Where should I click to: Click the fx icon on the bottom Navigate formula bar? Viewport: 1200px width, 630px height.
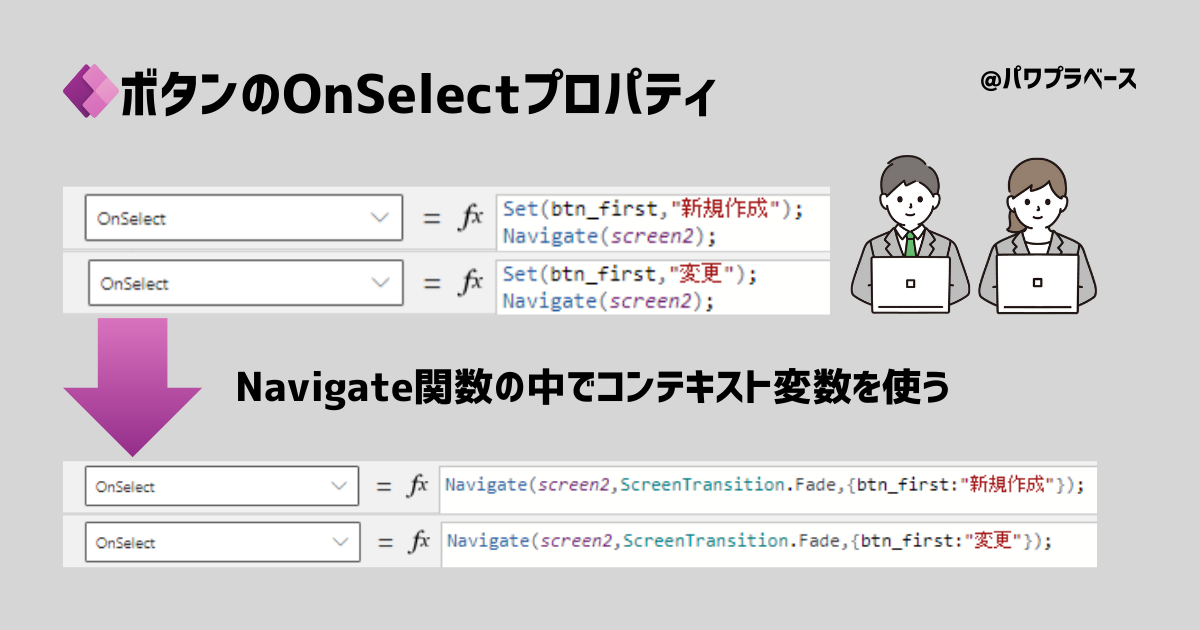pos(417,542)
